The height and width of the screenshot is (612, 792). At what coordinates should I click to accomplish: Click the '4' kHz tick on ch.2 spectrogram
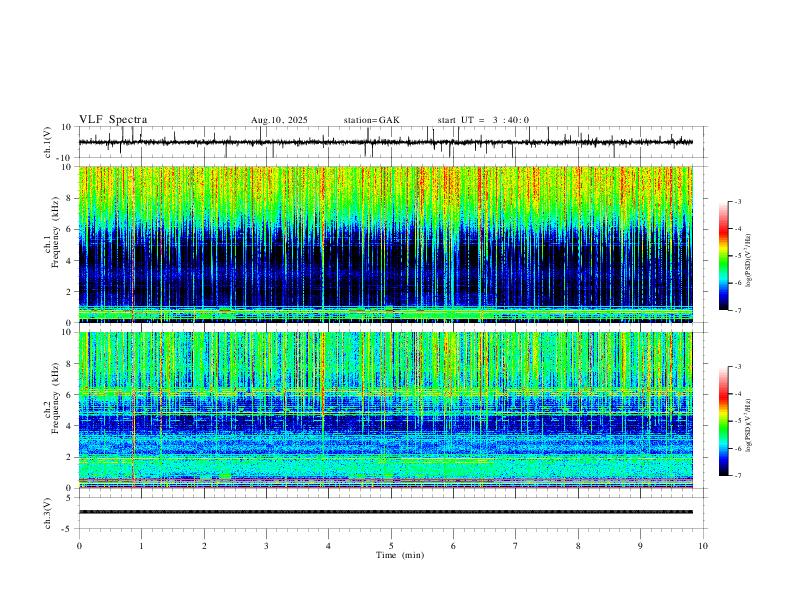pos(70,426)
